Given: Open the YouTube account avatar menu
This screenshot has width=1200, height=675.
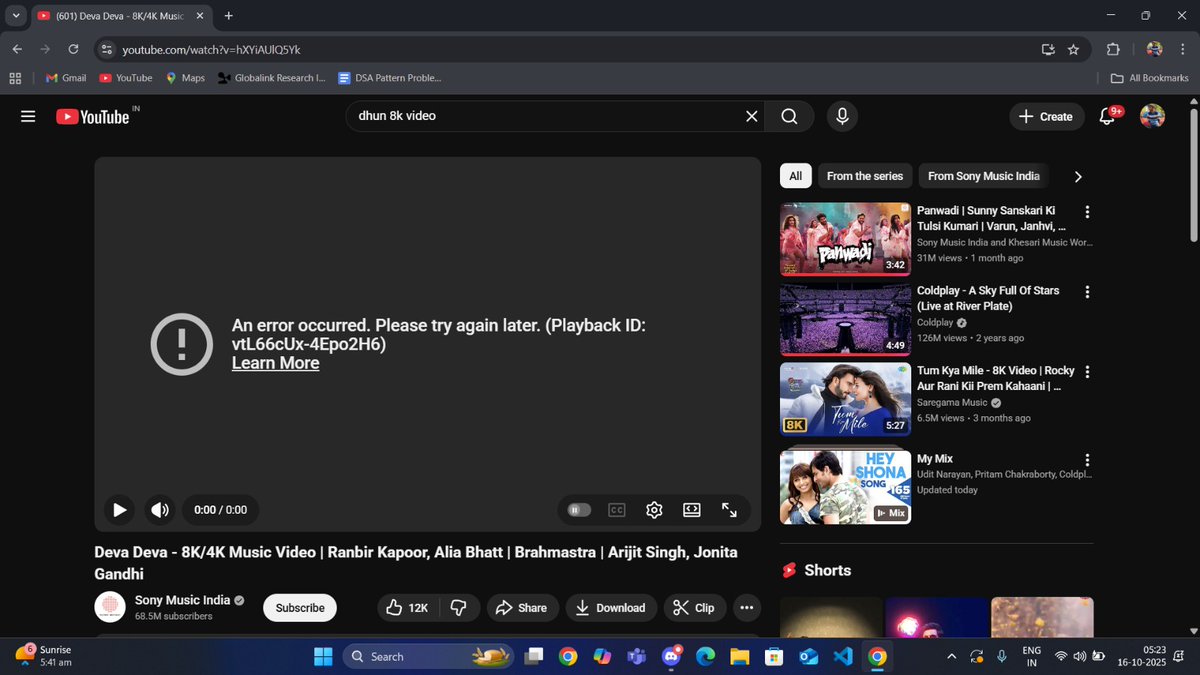Looking at the screenshot, I should click(1153, 117).
